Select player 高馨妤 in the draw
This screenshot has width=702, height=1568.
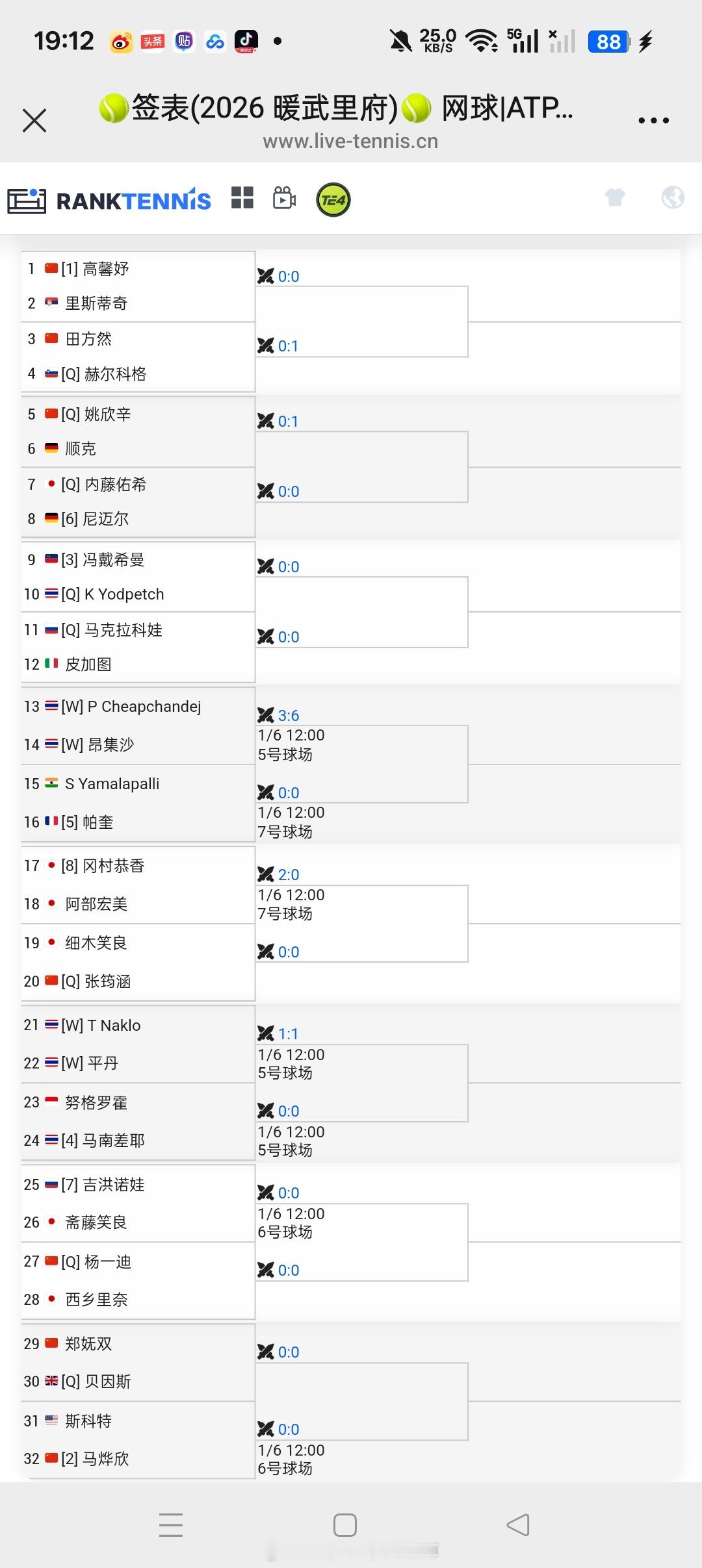click(104, 268)
